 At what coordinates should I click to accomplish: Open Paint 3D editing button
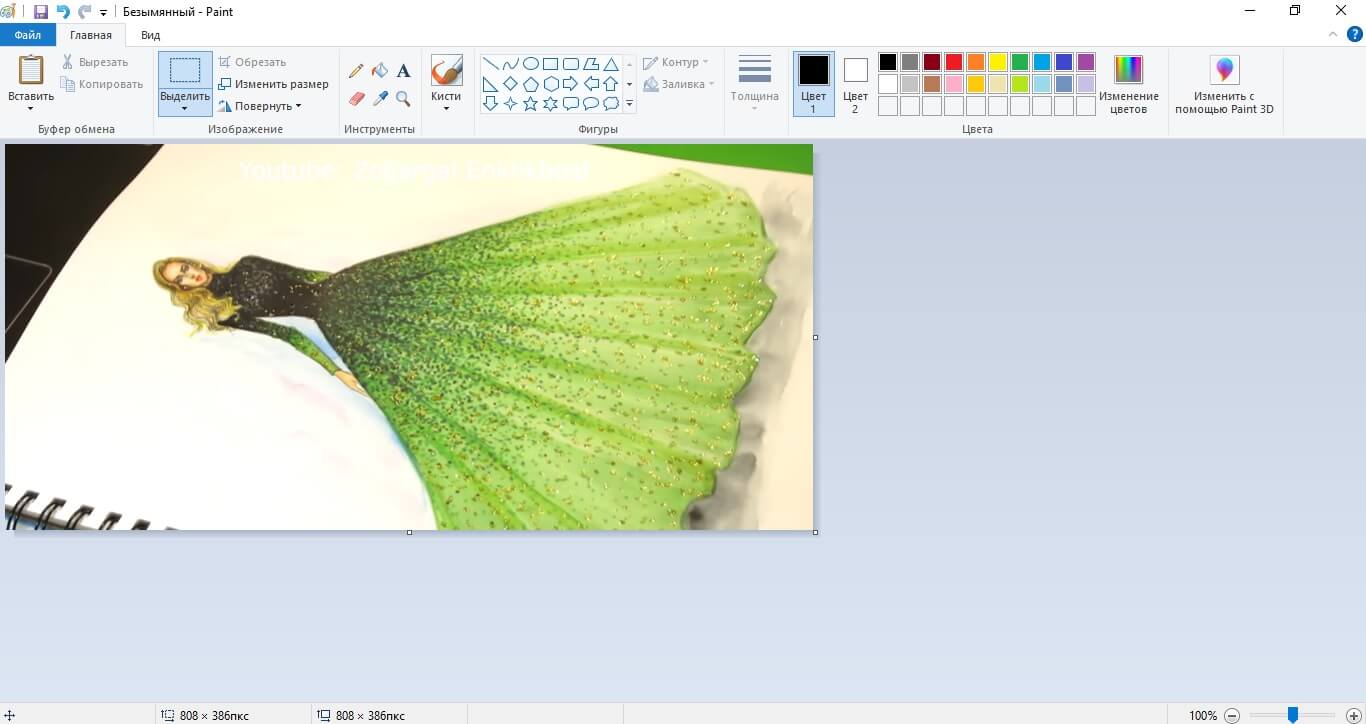(x=1224, y=84)
